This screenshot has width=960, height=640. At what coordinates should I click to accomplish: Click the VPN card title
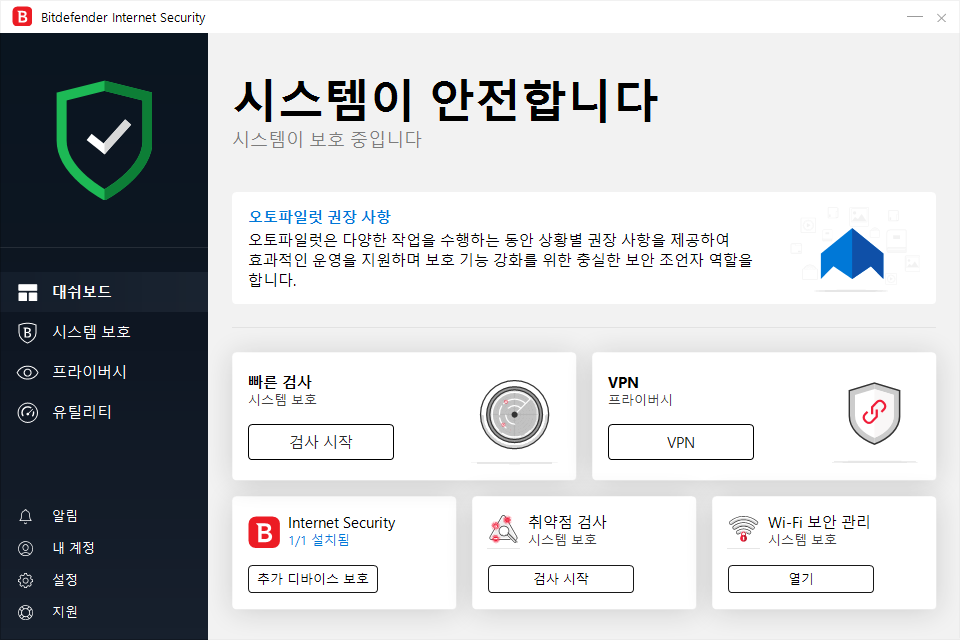pos(623,383)
